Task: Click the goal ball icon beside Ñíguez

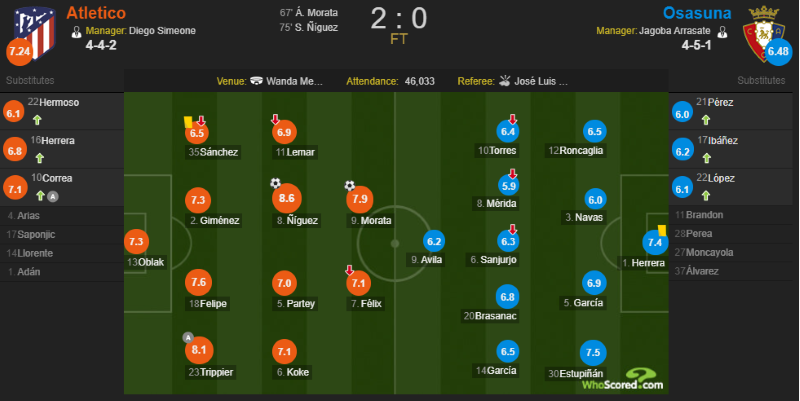Action: [x=276, y=183]
